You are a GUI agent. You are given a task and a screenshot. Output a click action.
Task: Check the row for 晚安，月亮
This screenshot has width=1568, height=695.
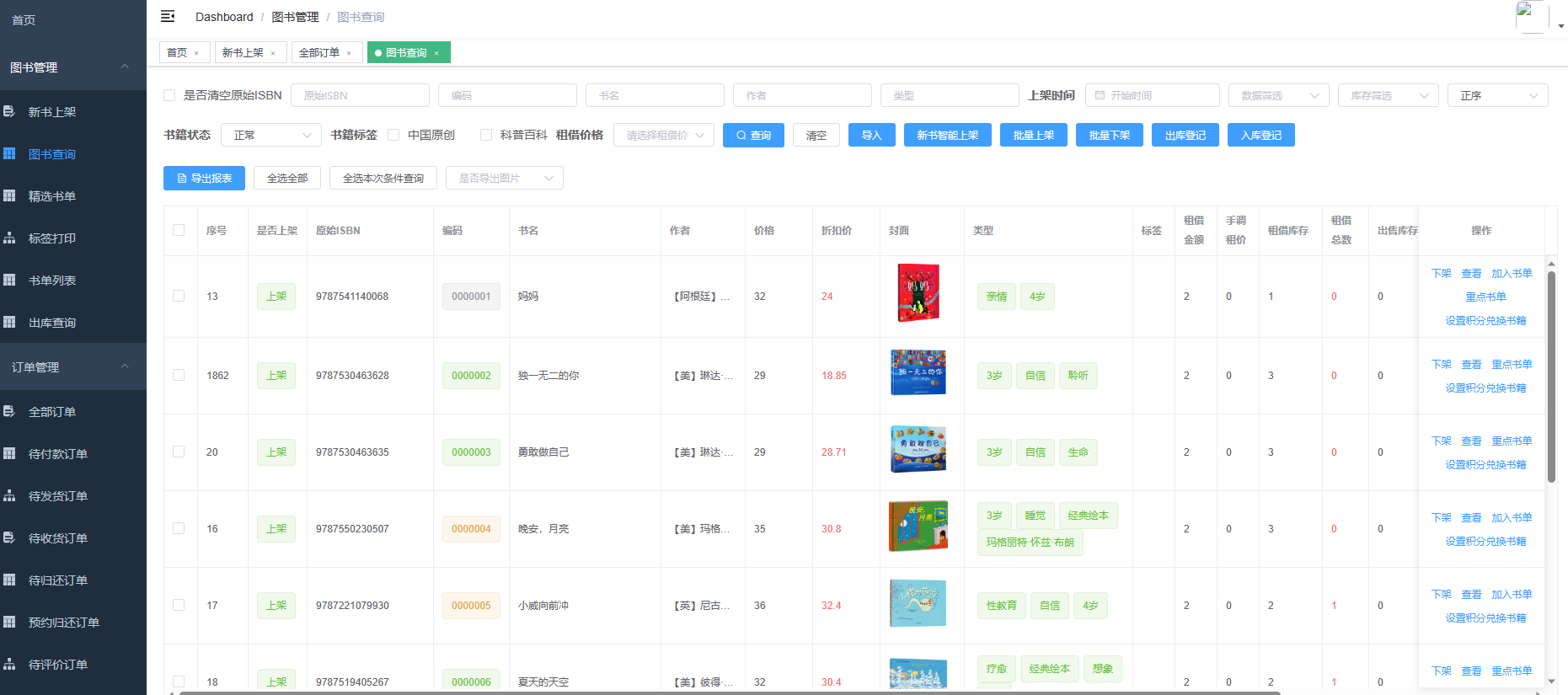[179, 528]
